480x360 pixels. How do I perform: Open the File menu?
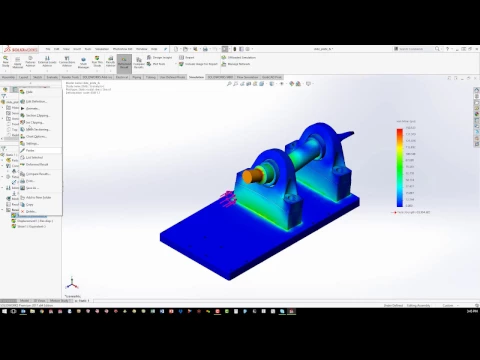48,49
